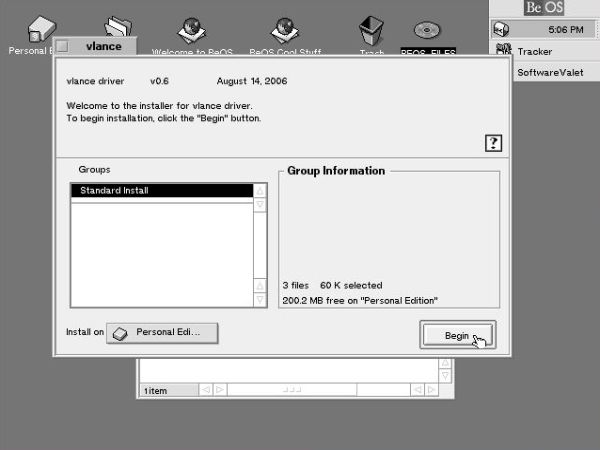Close the vlance installer window
600x450 pixels.
[x=62, y=47]
